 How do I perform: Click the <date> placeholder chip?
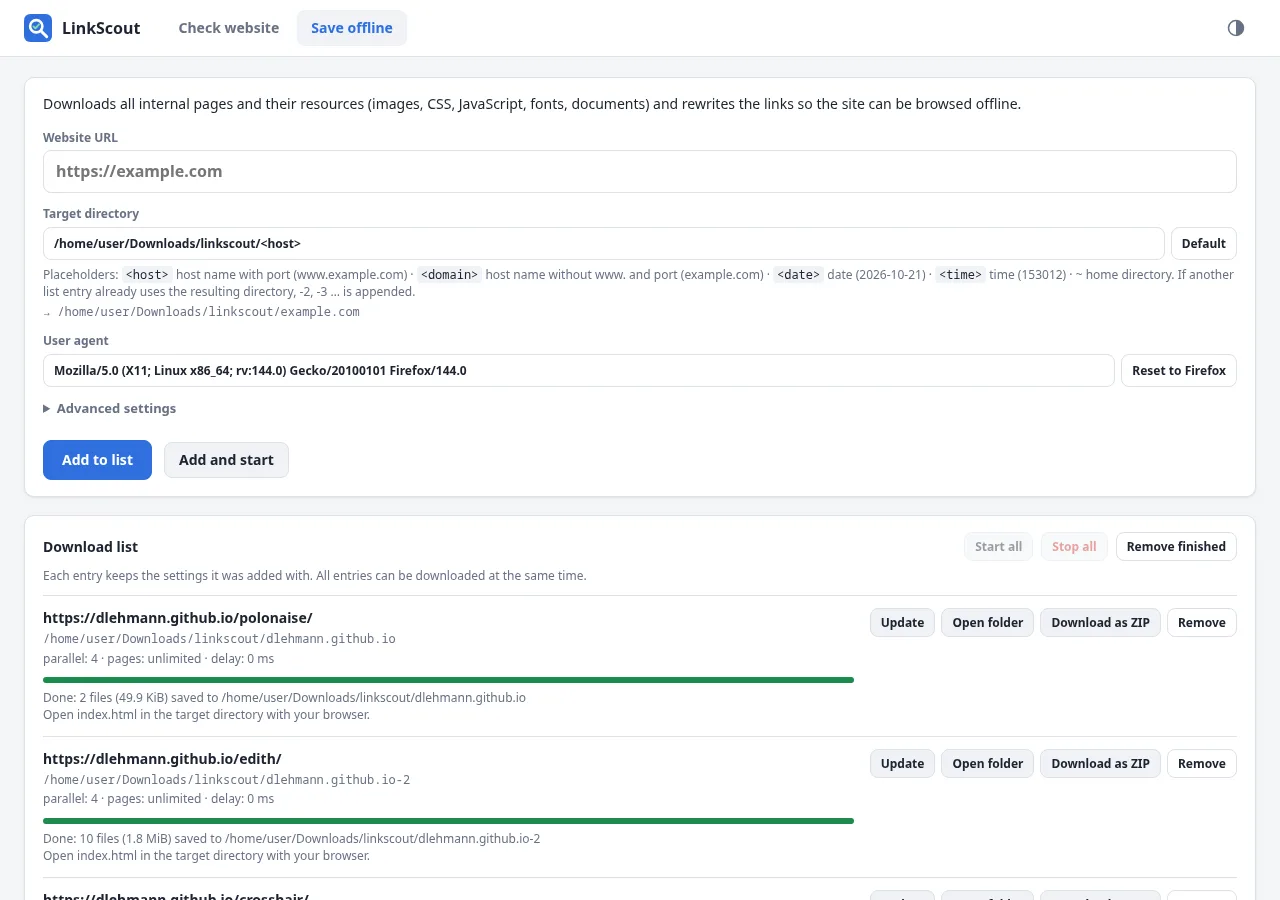tap(798, 275)
